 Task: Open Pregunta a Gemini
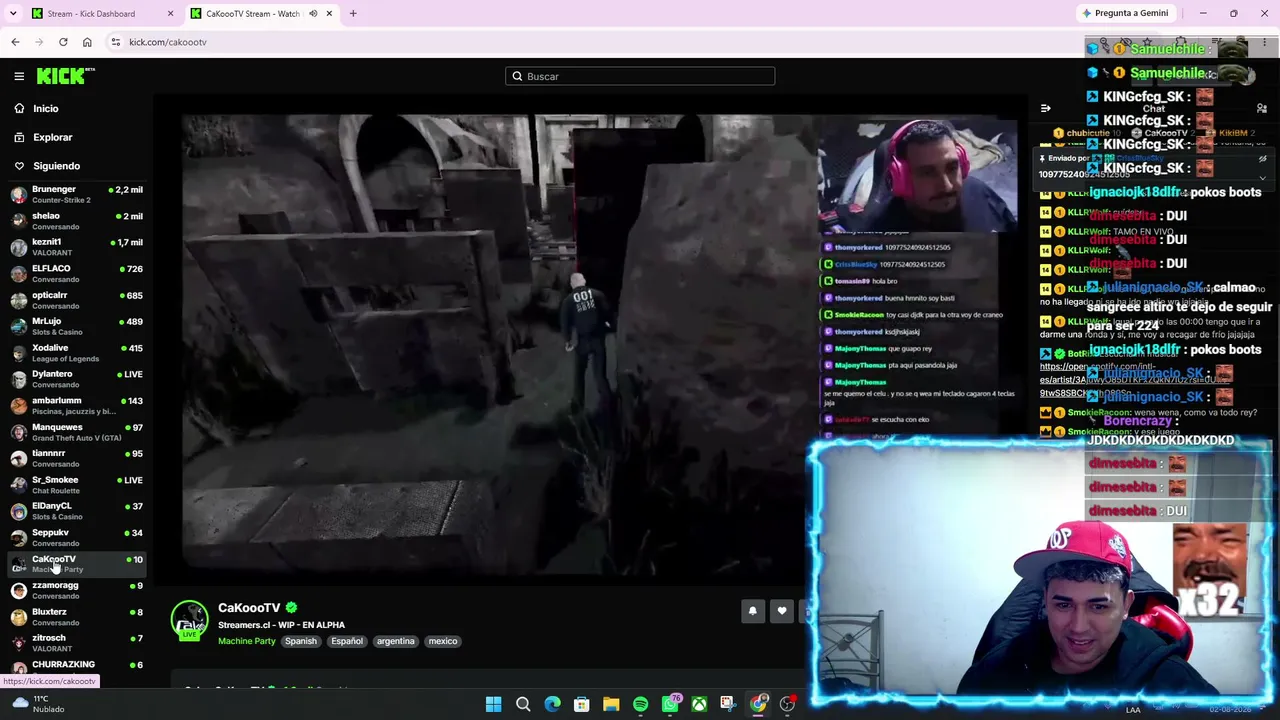coord(1125,13)
